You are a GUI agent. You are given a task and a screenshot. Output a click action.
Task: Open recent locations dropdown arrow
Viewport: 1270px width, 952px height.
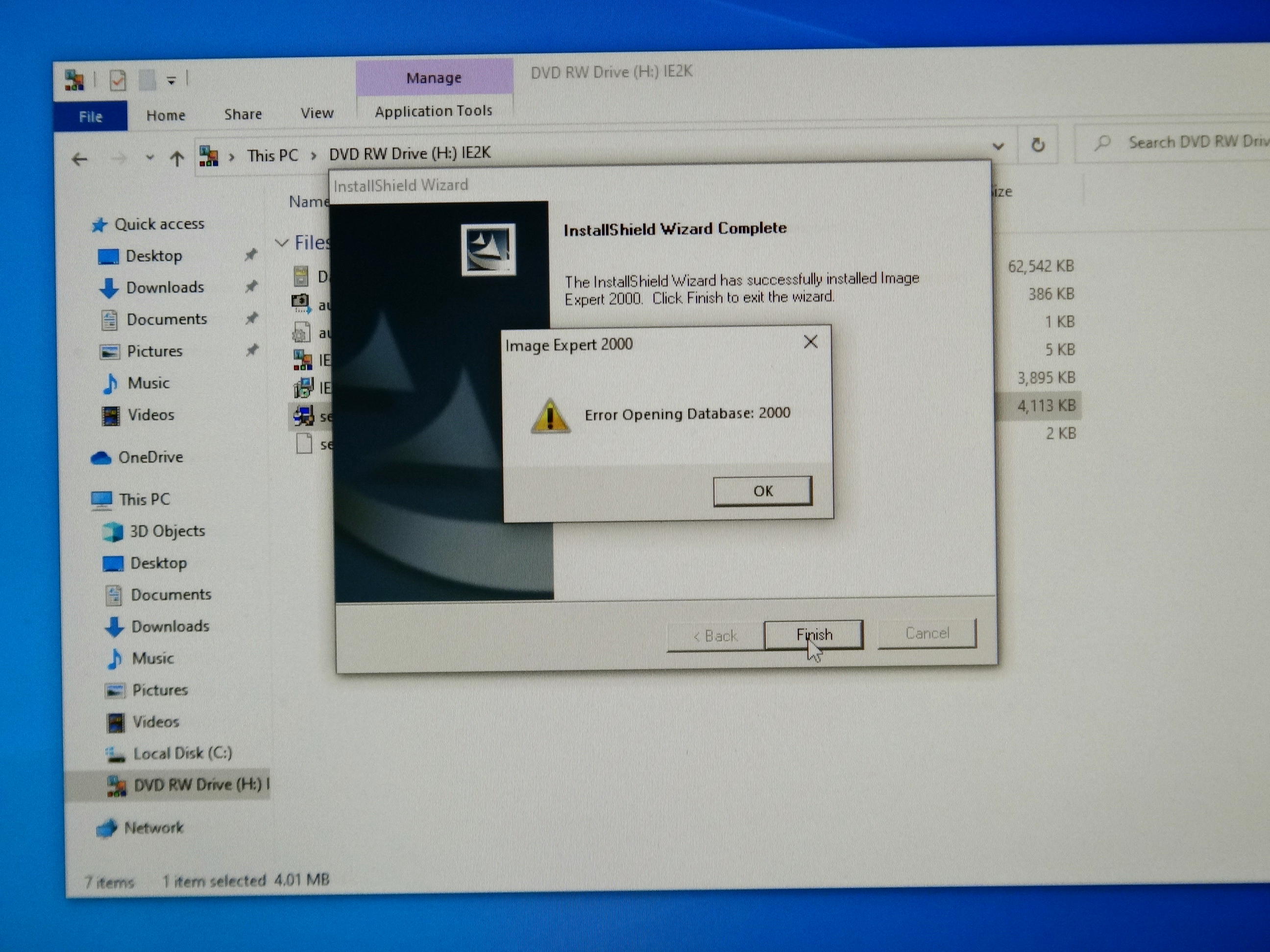[x=149, y=157]
